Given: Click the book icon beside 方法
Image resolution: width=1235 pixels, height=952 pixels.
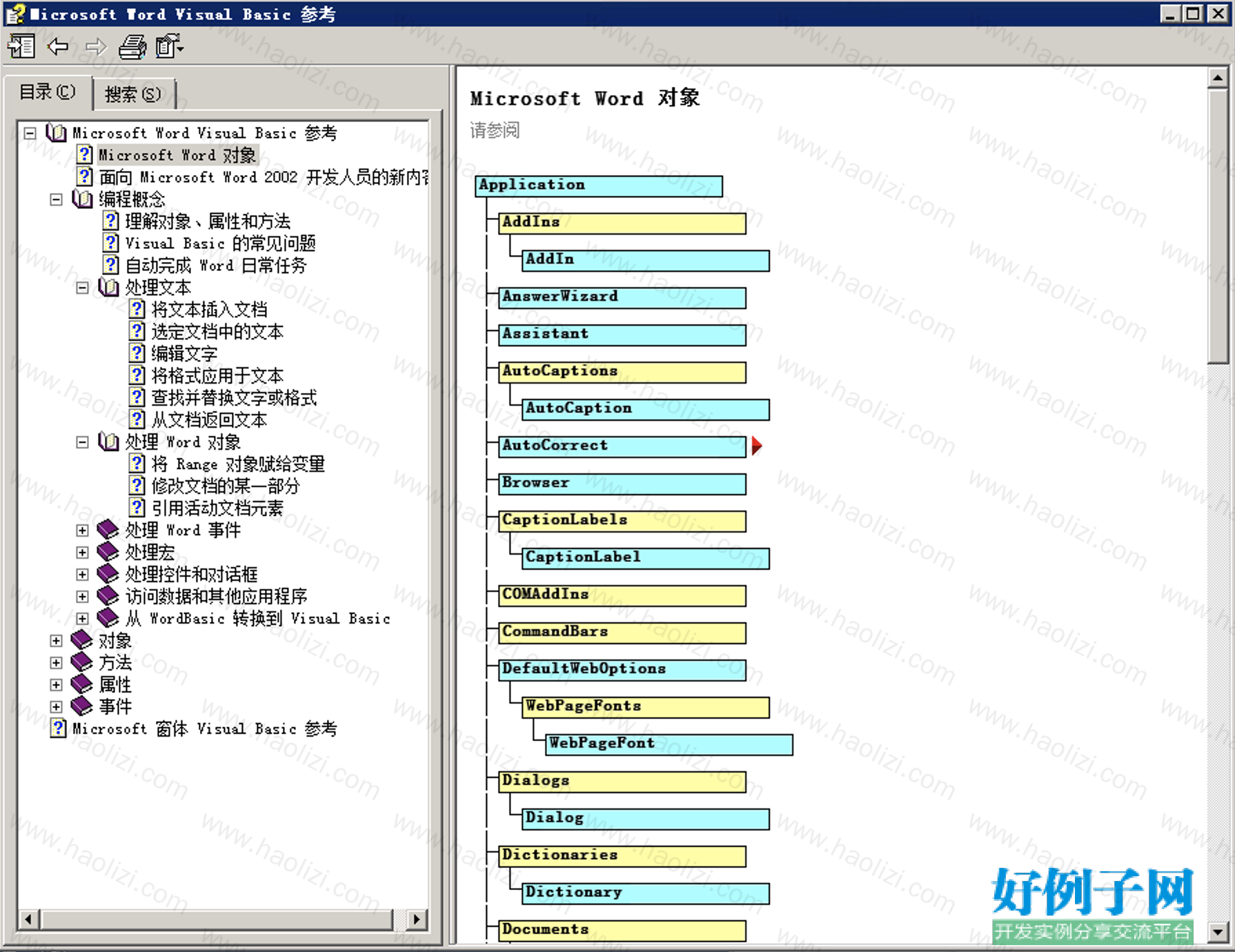Looking at the screenshot, I should pyautogui.click(x=81, y=662).
